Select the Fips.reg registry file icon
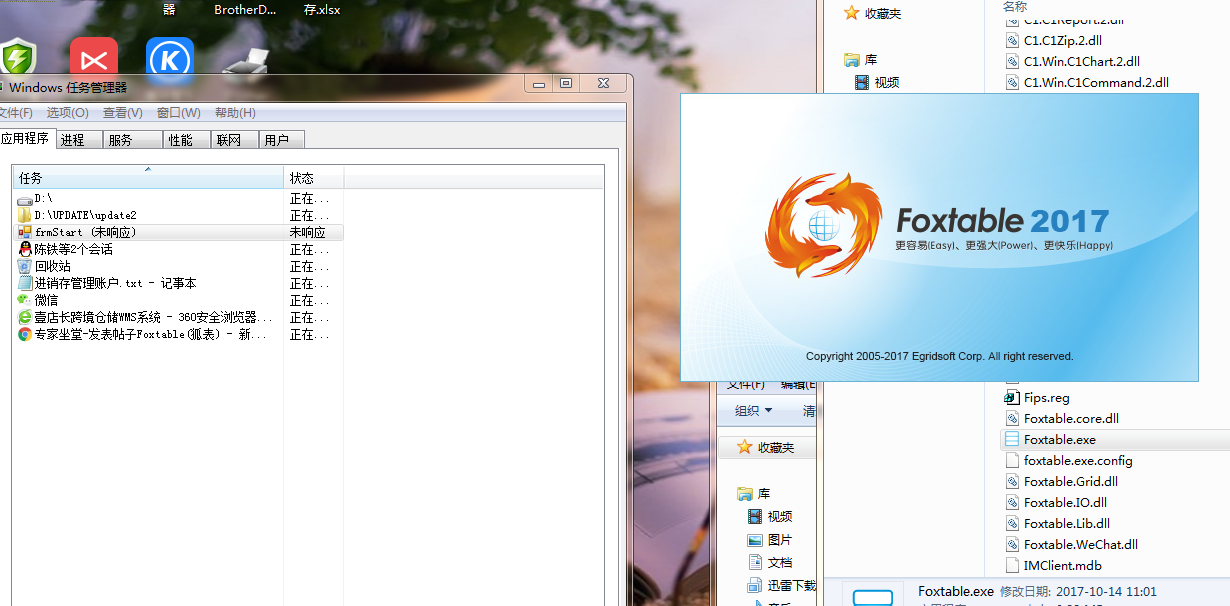 pyautogui.click(x=1013, y=397)
